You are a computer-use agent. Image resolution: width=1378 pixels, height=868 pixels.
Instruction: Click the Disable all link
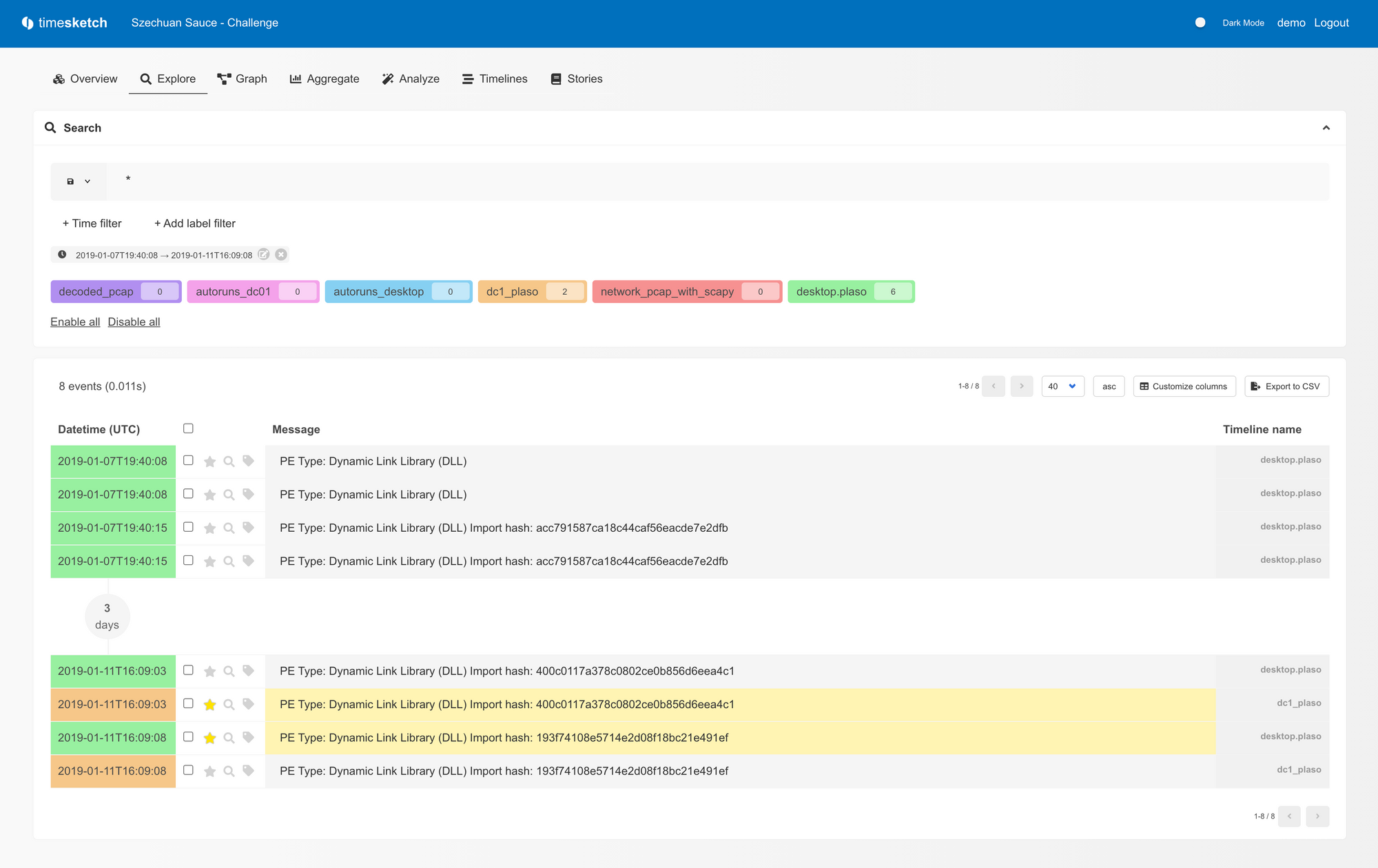134,322
